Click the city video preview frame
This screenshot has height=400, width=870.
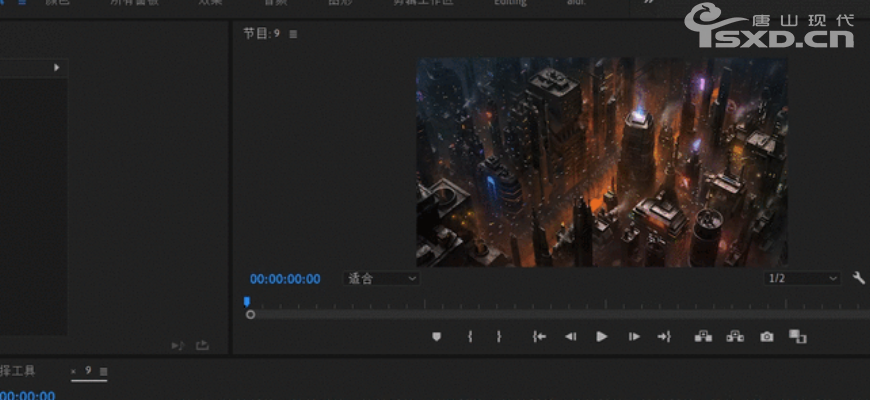click(602, 162)
